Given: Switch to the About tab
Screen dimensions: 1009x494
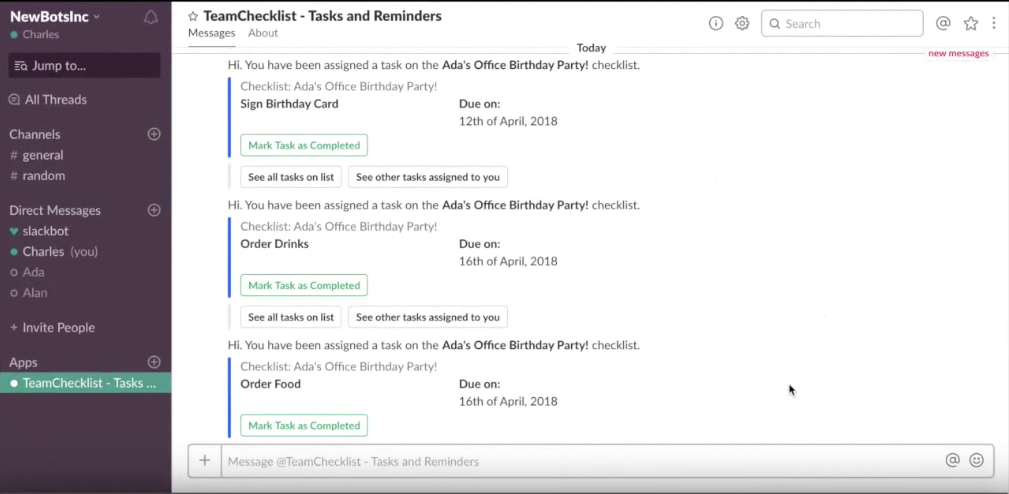Looking at the screenshot, I should tap(263, 33).
